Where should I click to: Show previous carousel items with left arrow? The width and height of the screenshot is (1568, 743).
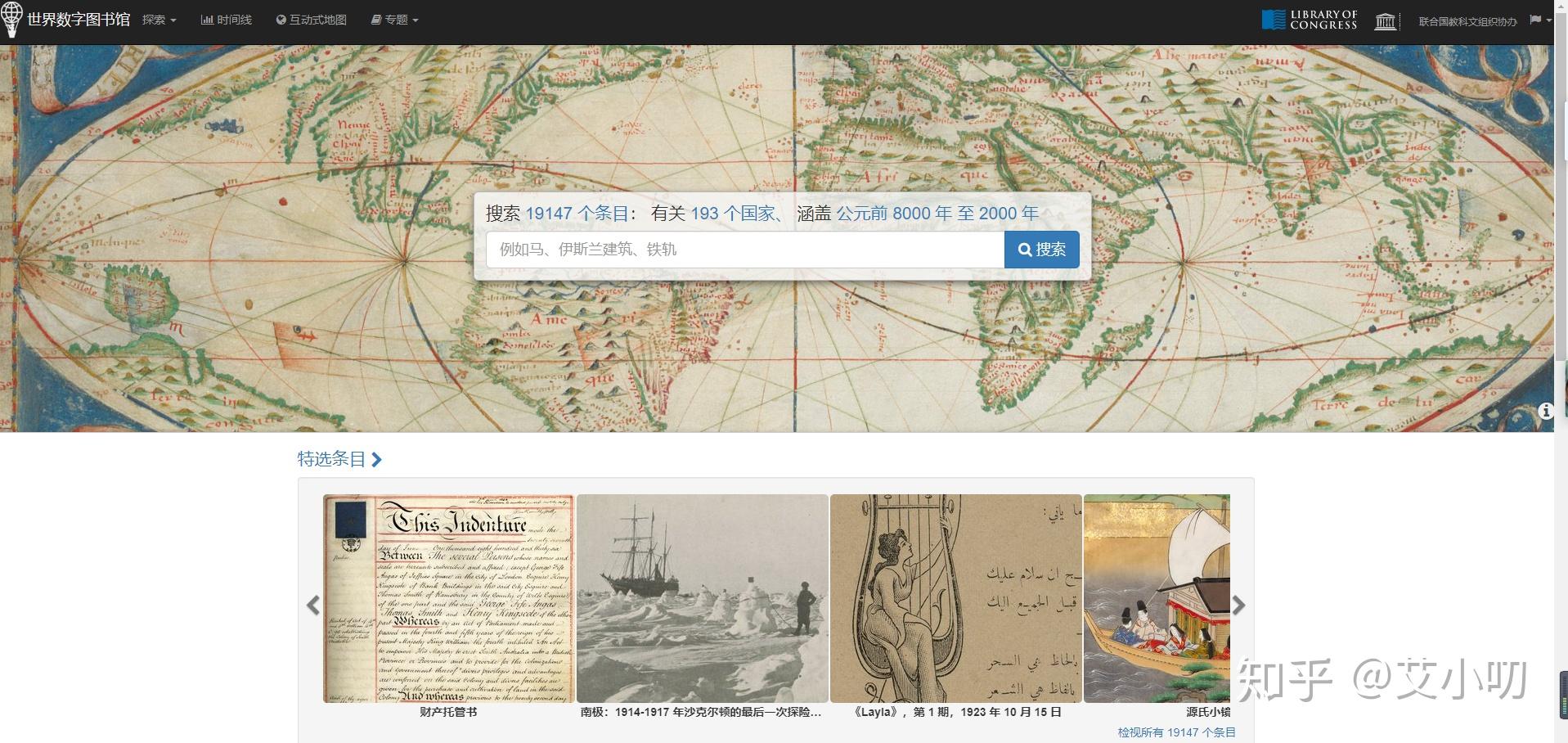312,606
